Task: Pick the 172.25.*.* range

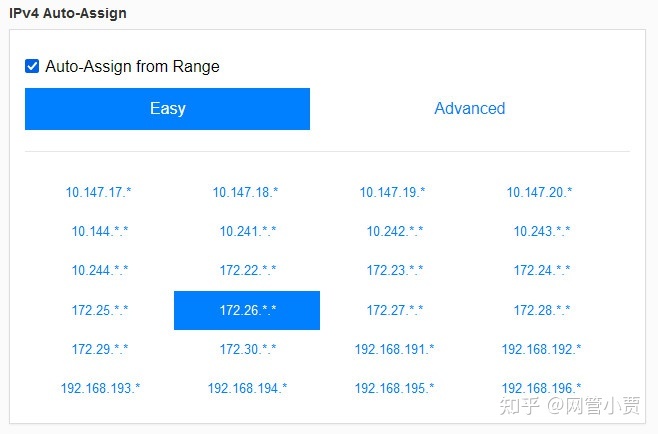Action: [x=100, y=310]
